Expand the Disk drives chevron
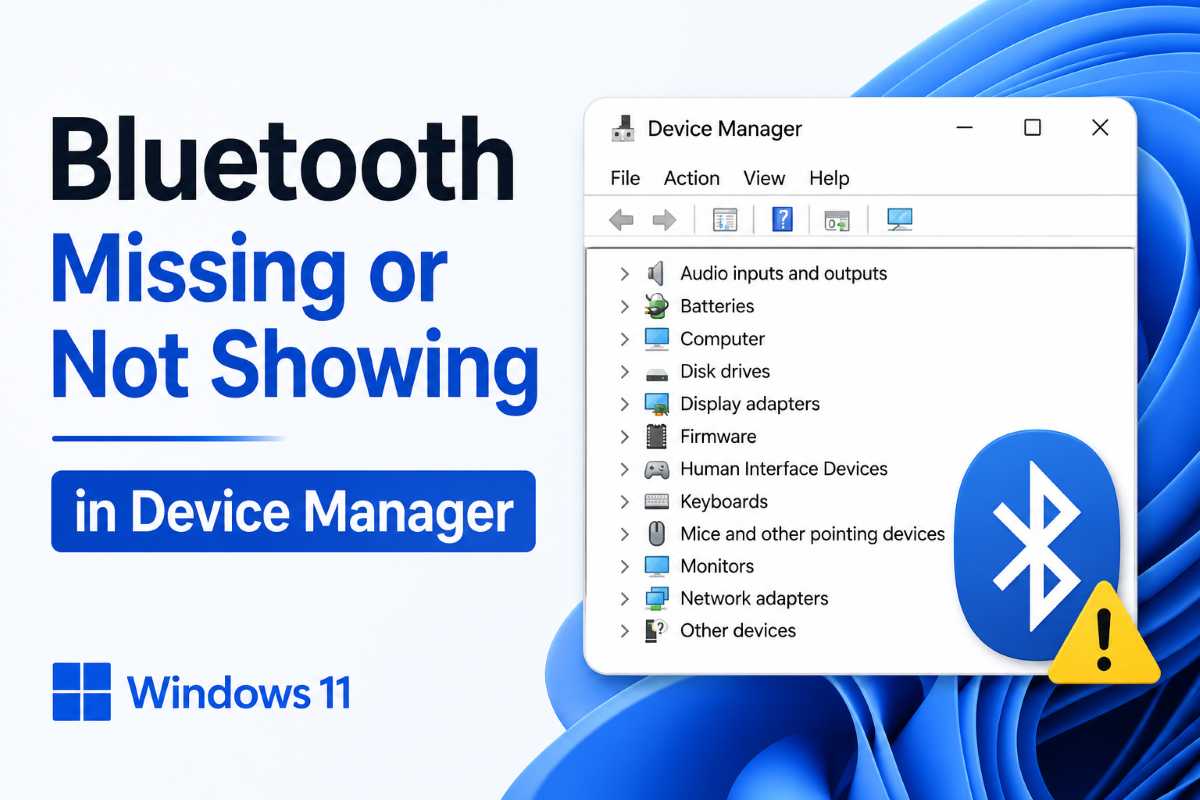 (624, 372)
